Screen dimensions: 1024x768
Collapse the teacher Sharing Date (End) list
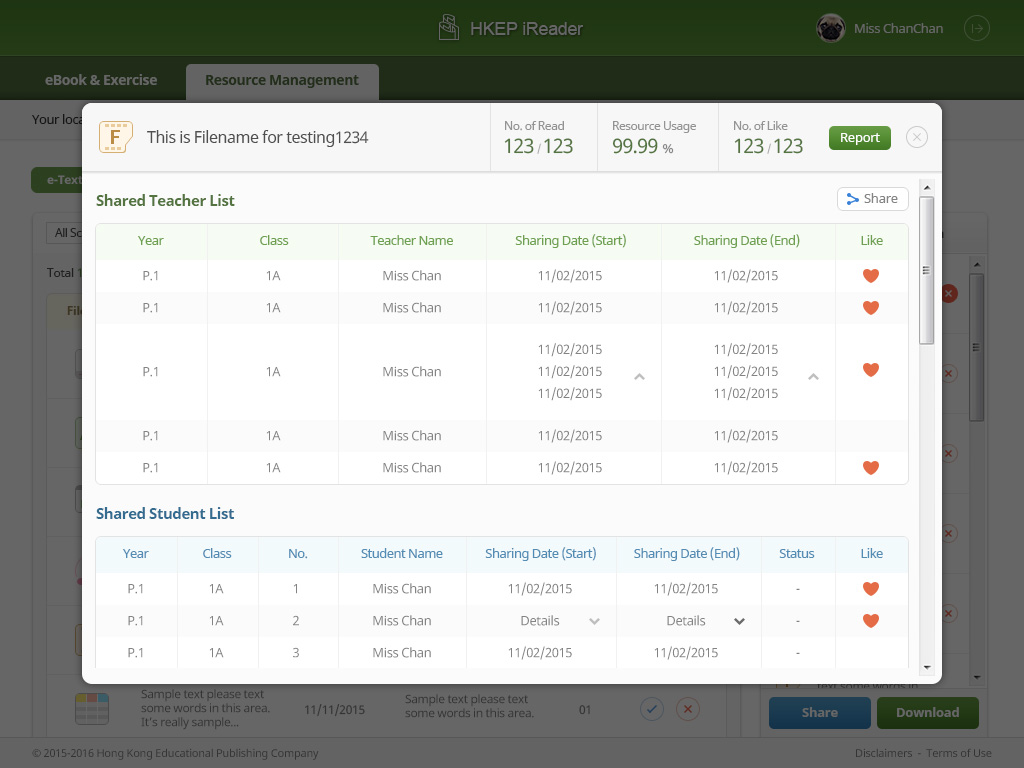click(814, 377)
